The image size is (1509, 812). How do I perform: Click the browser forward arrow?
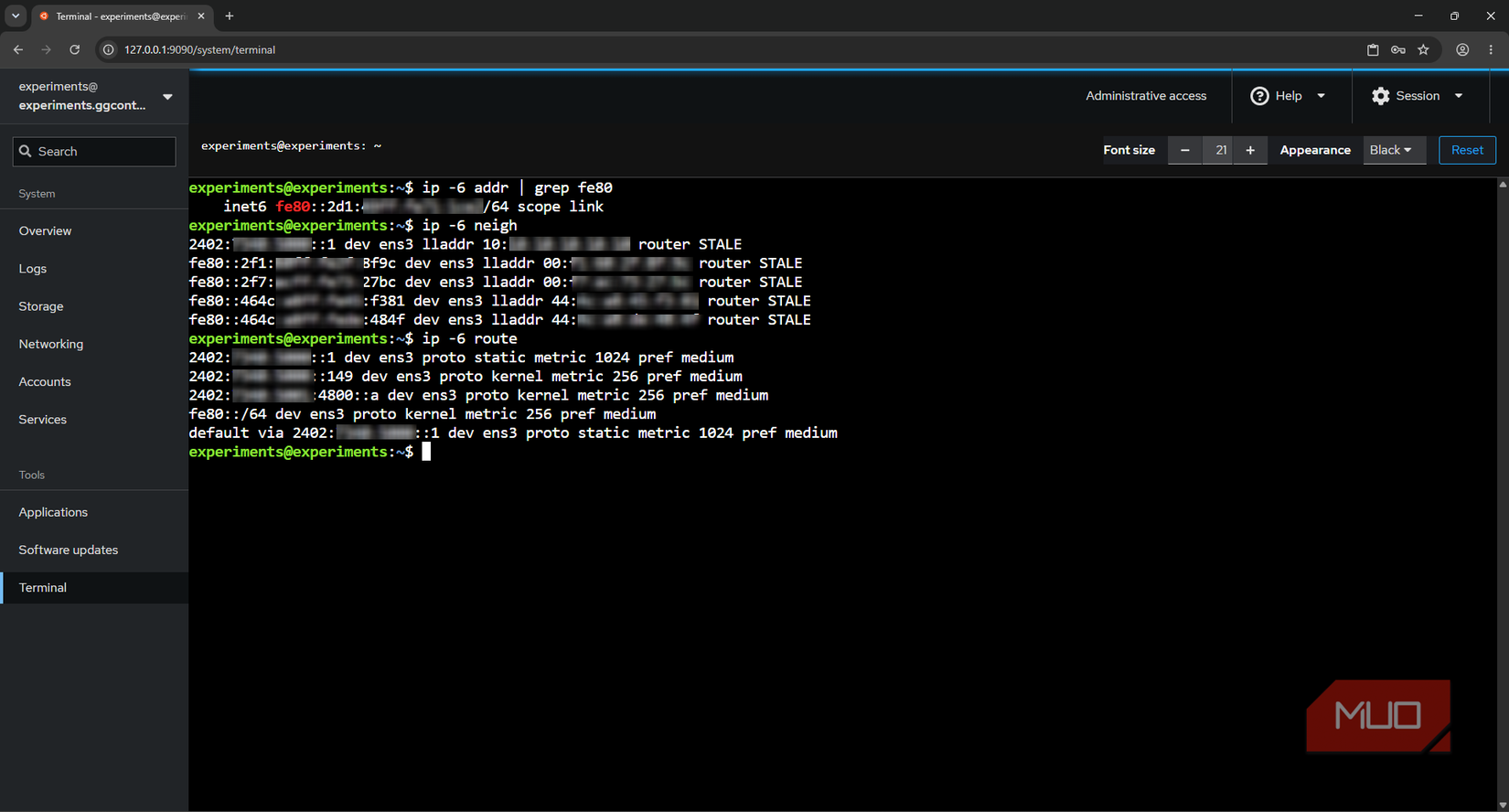[47, 49]
